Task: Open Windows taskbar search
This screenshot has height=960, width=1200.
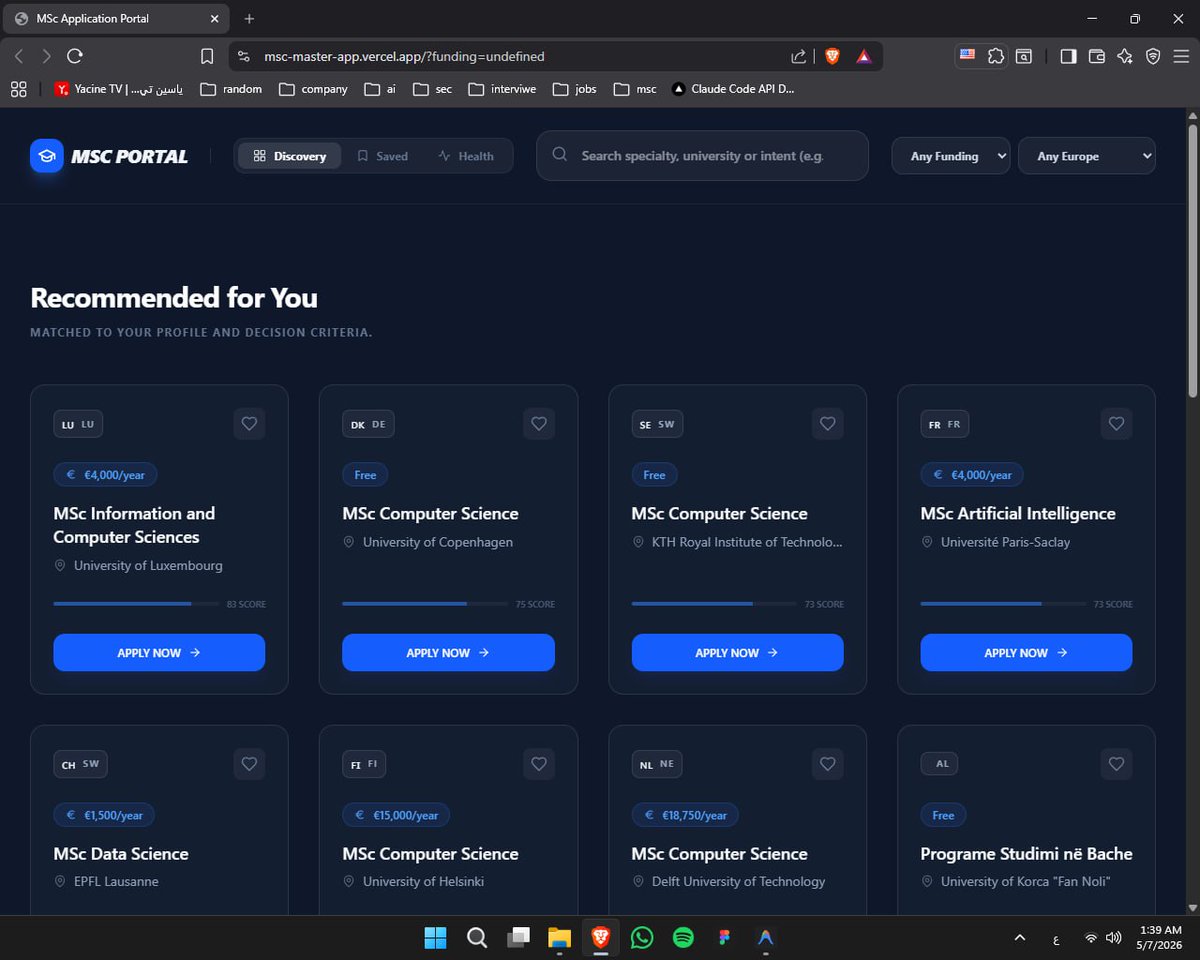Action: (x=477, y=937)
